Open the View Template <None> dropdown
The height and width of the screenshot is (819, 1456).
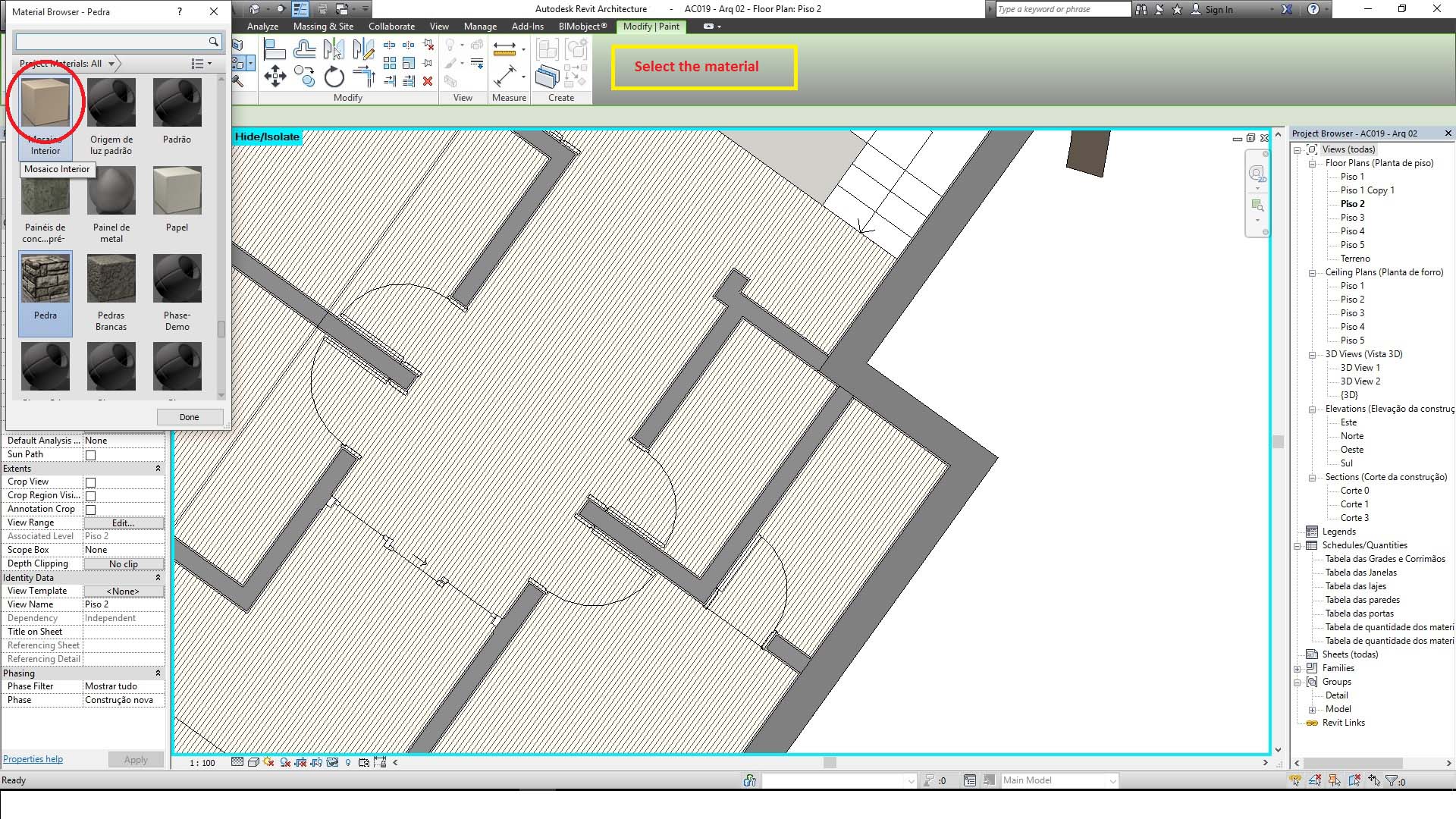(x=123, y=591)
